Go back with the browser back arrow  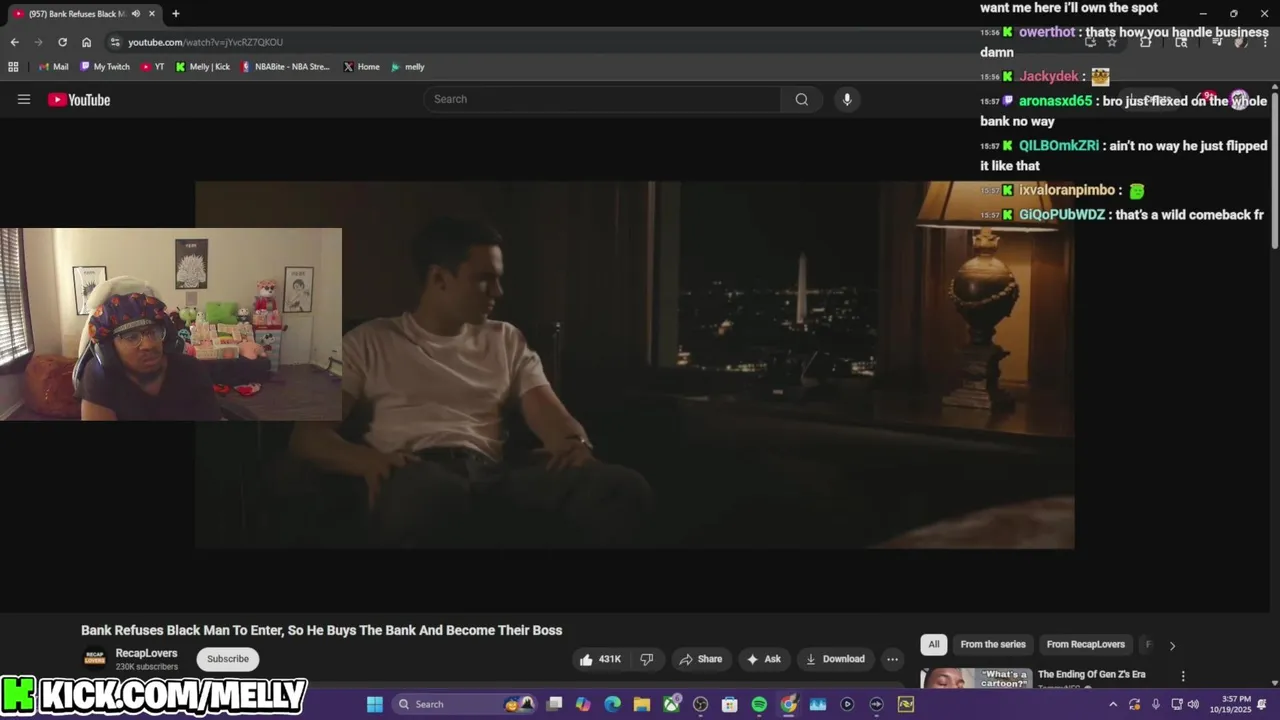pyautogui.click(x=14, y=42)
